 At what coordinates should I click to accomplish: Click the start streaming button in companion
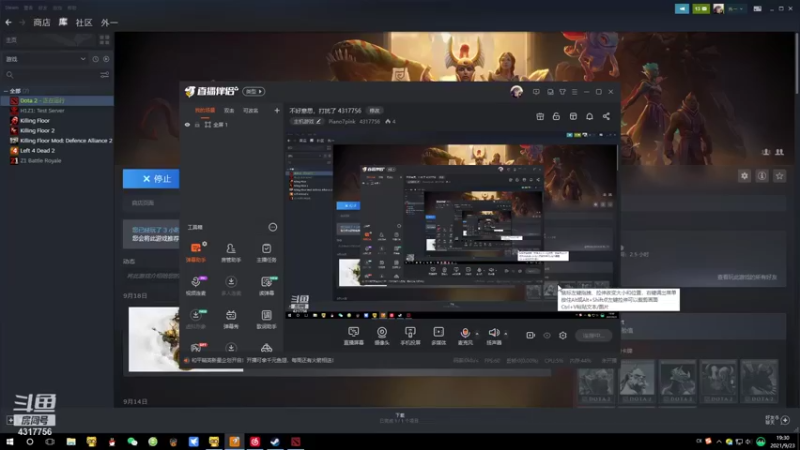point(593,335)
